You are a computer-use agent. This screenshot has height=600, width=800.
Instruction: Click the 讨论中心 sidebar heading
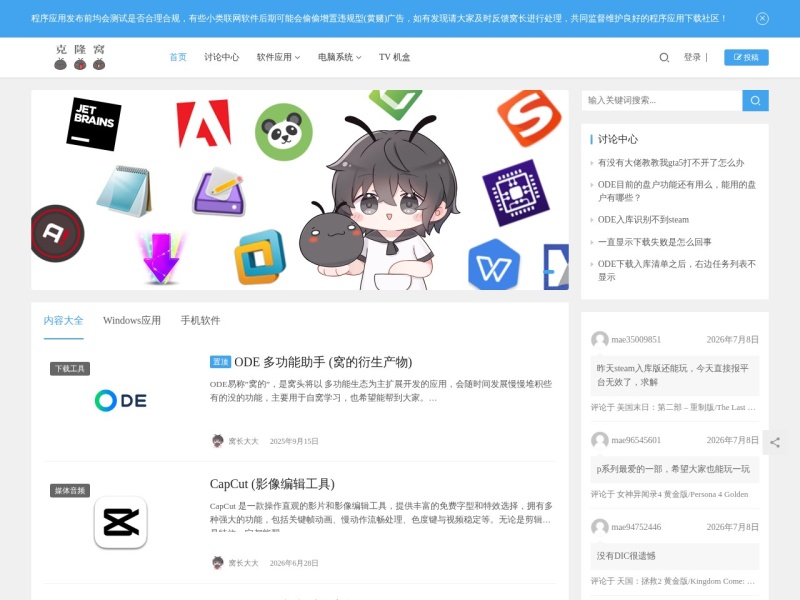click(x=618, y=139)
